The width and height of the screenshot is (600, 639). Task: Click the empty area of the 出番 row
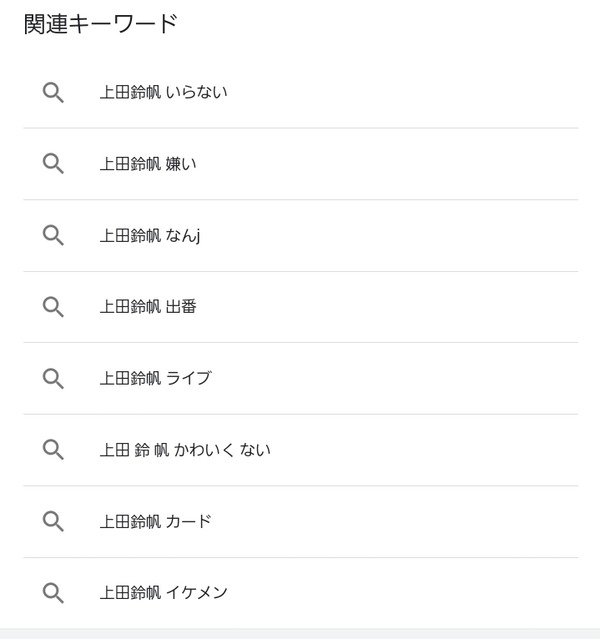click(387, 307)
